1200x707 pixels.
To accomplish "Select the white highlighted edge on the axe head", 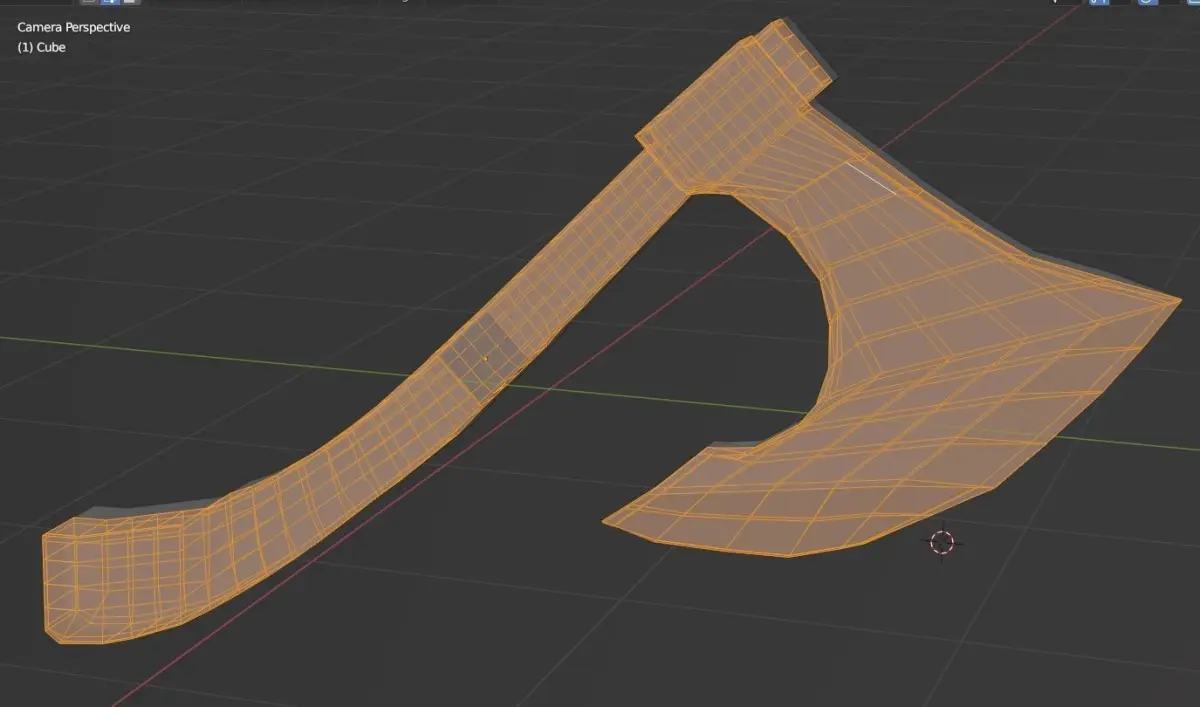I will pyautogui.click(x=871, y=176).
